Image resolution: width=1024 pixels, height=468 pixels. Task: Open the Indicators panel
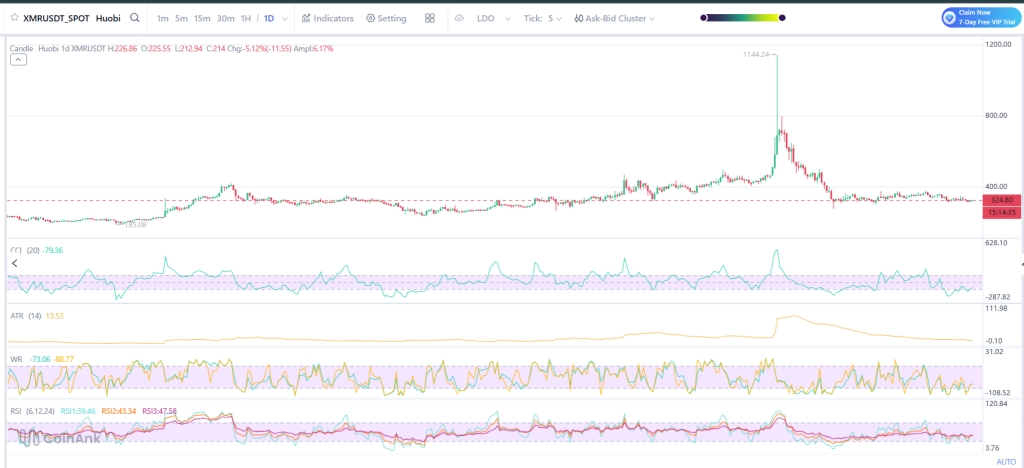(x=326, y=18)
